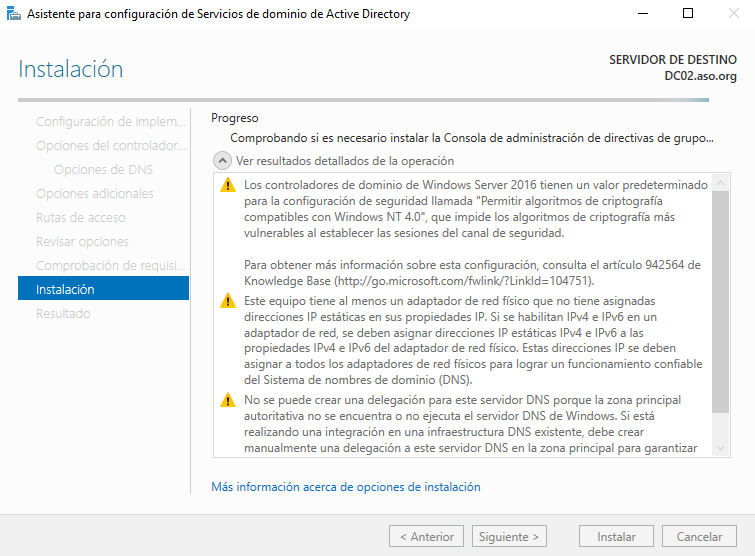Click the results list vertical scrollbar
Screen dimensions: 755x556
coord(721,300)
